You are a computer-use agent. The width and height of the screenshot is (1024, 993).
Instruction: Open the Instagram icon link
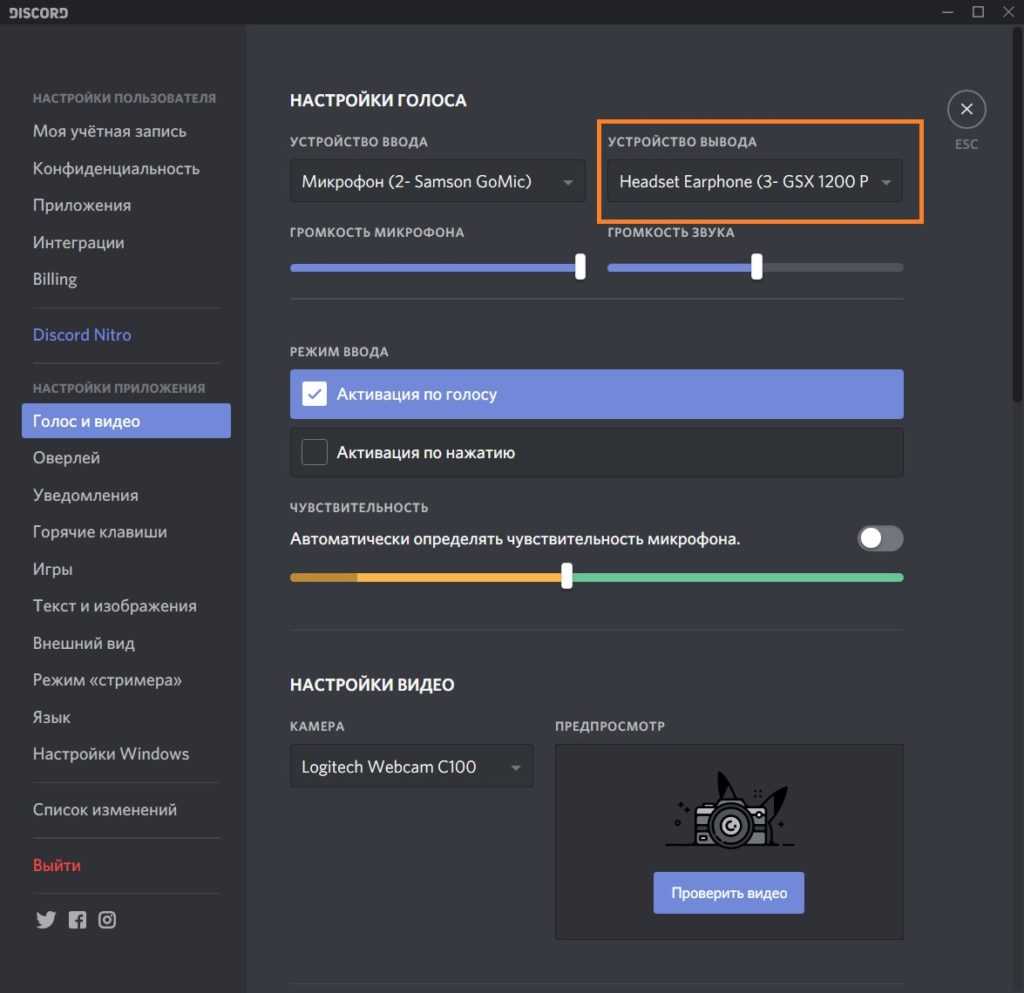pos(107,920)
